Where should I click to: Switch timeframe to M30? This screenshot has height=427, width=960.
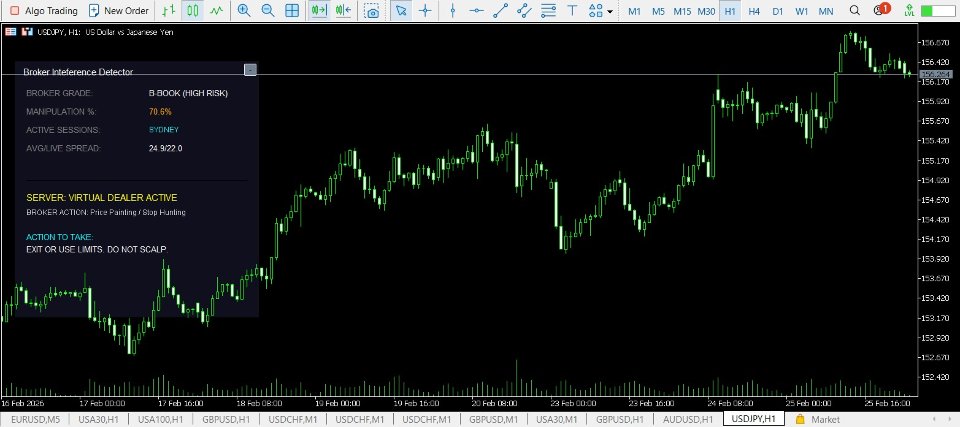click(706, 11)
